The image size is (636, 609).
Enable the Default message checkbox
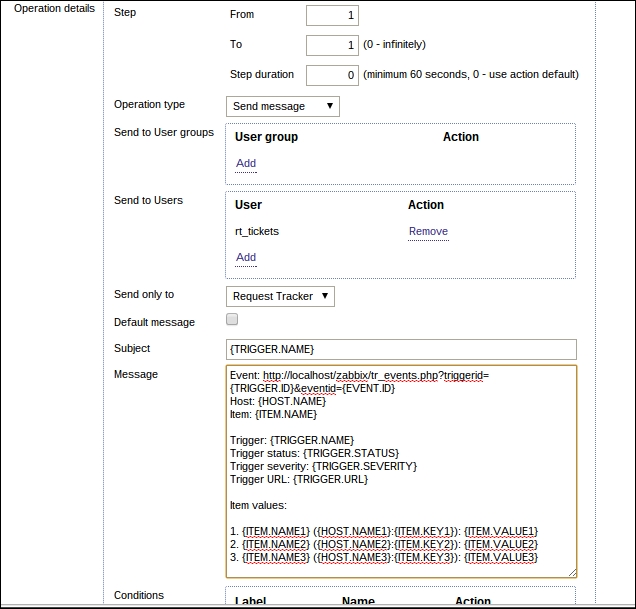tap(232, 320)
